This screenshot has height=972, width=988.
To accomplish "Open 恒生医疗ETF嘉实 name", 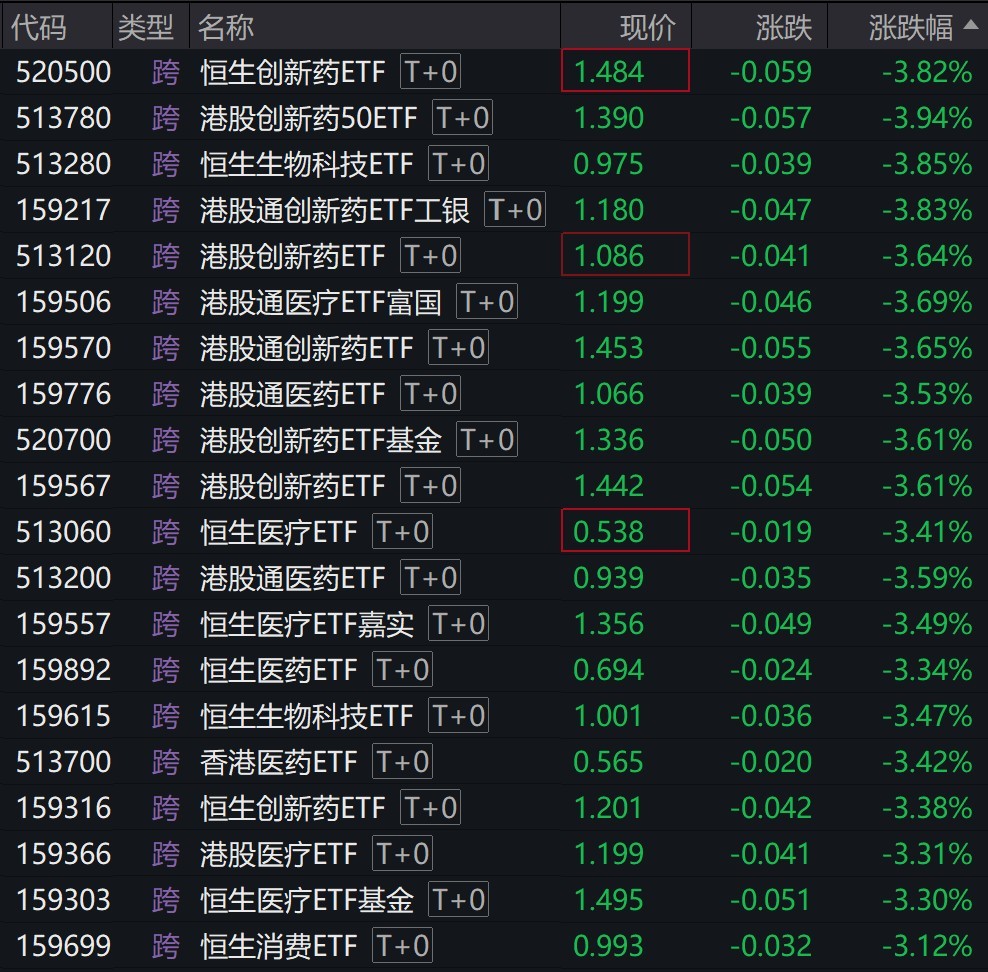I will pos(307,624).
